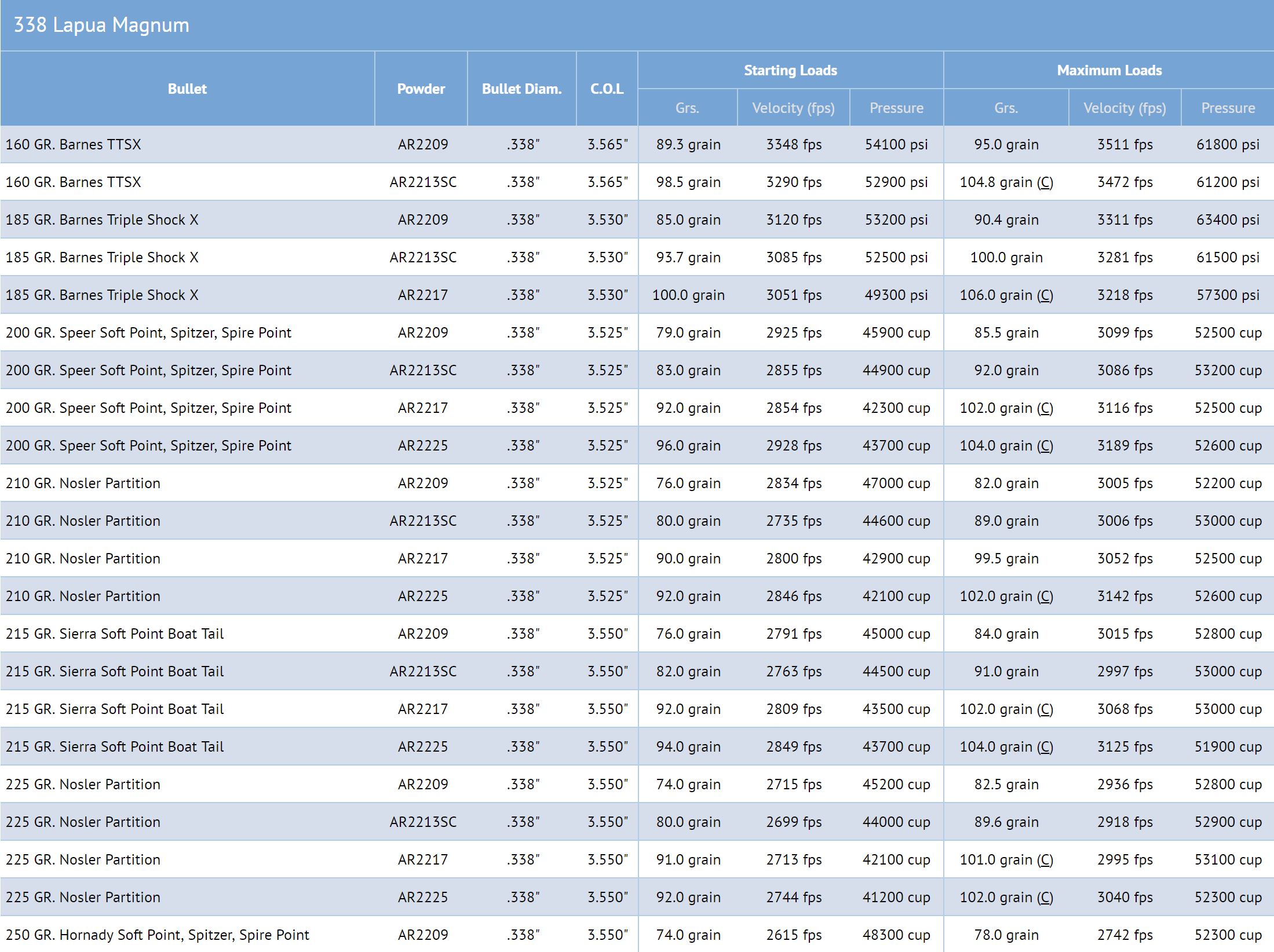Click the 106.0 grain (C) maximum load cell
This screenshot has height=952, width=1274.
tap(1006, 295)
